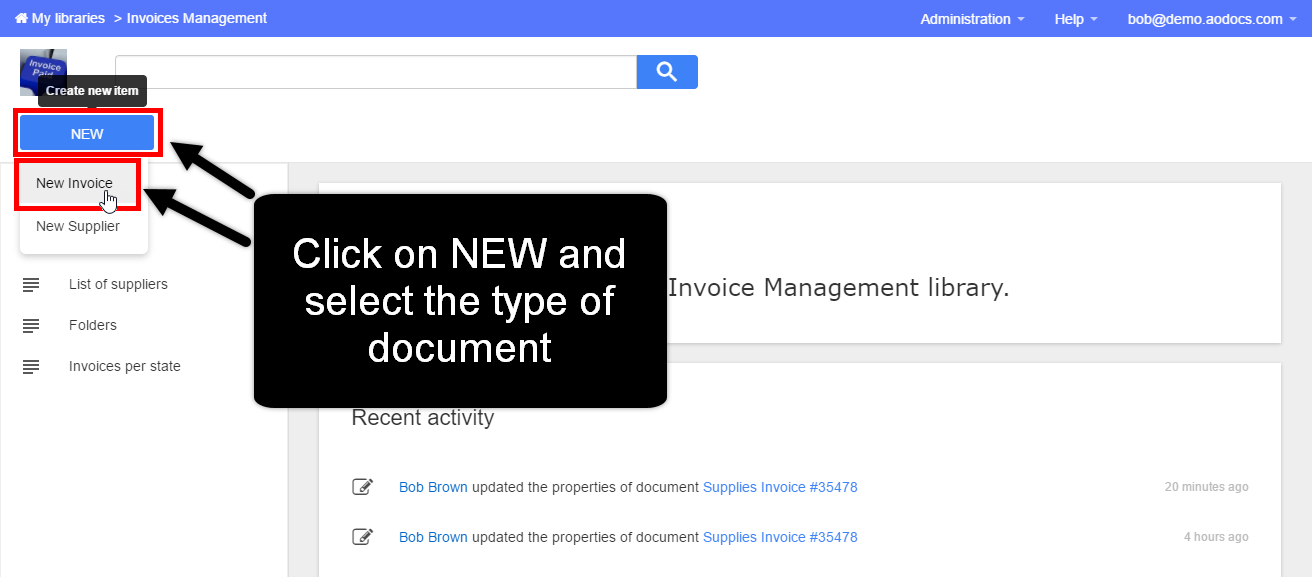Open Bob Brown link in 20 minutes ago row
Screen dimensions: 1312x577
(x=433, y=487)
